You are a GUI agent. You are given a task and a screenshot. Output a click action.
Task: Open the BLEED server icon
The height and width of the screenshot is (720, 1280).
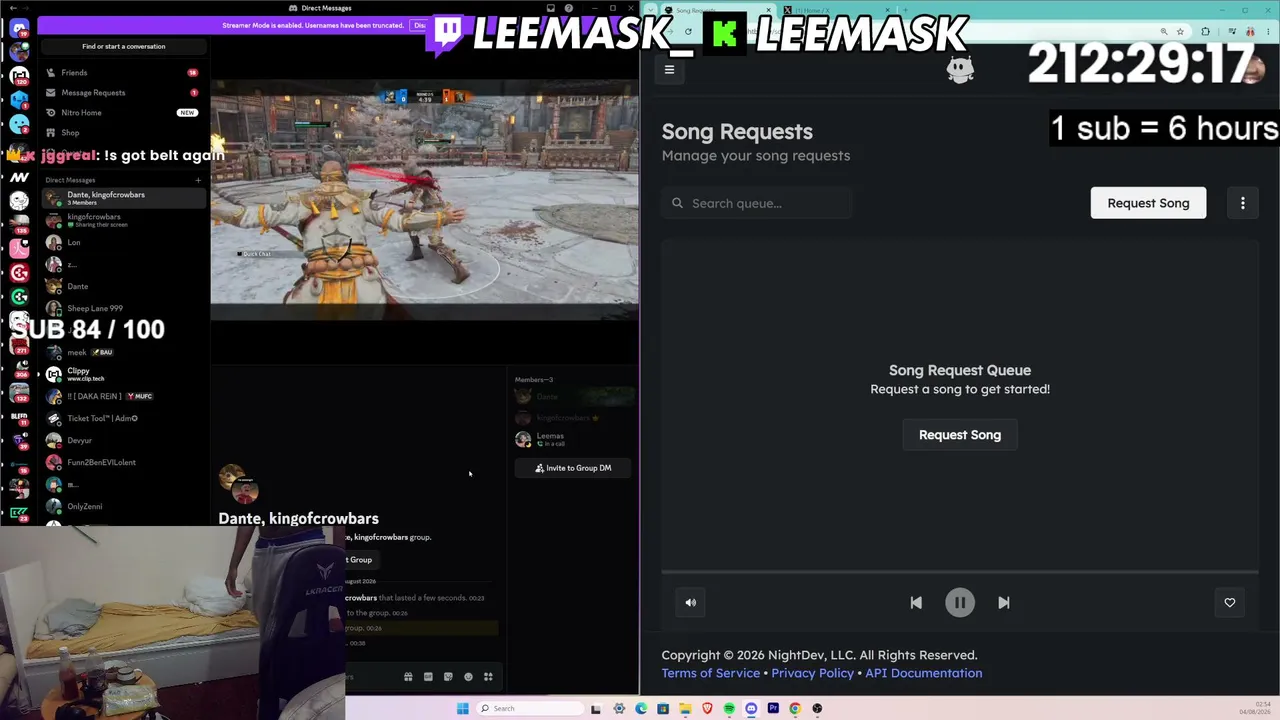(19, 417)
